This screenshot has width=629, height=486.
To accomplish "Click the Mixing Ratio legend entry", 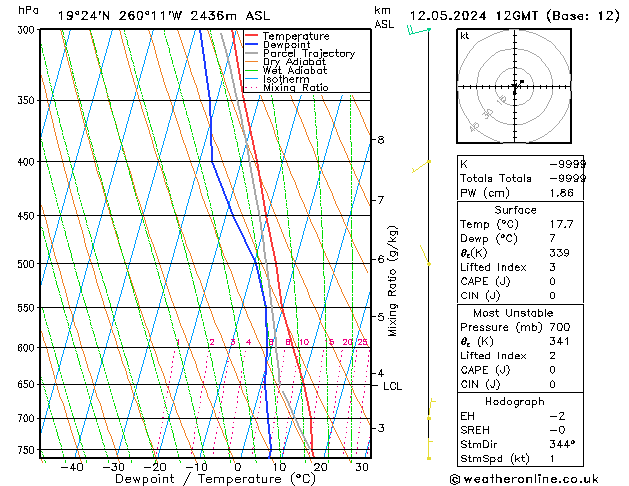I will 287,87.
